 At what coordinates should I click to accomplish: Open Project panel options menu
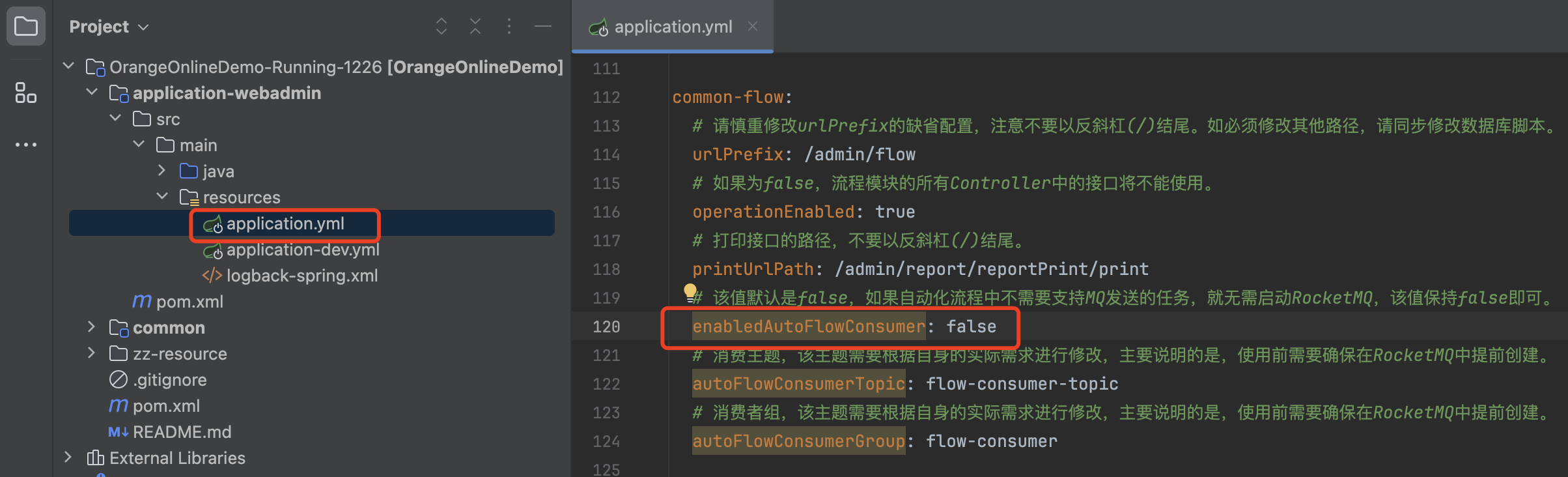tap(509, 26)
